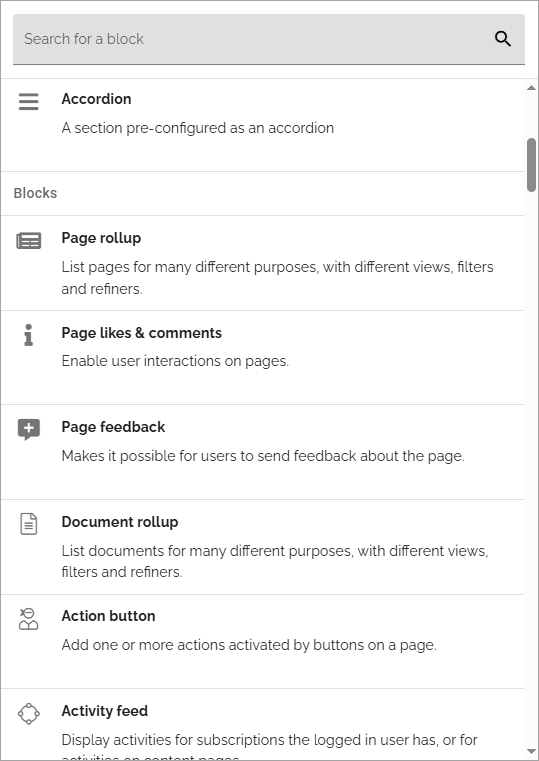
Task: Click the Activity feed circle icon
Action: pos(29,713)
